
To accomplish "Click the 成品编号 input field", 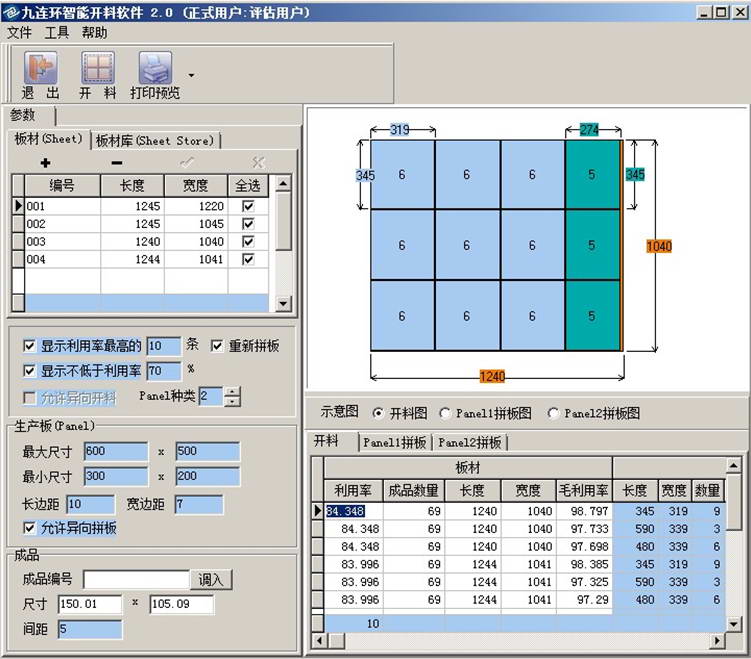I will pyautogui.click(x=137, y=579).
